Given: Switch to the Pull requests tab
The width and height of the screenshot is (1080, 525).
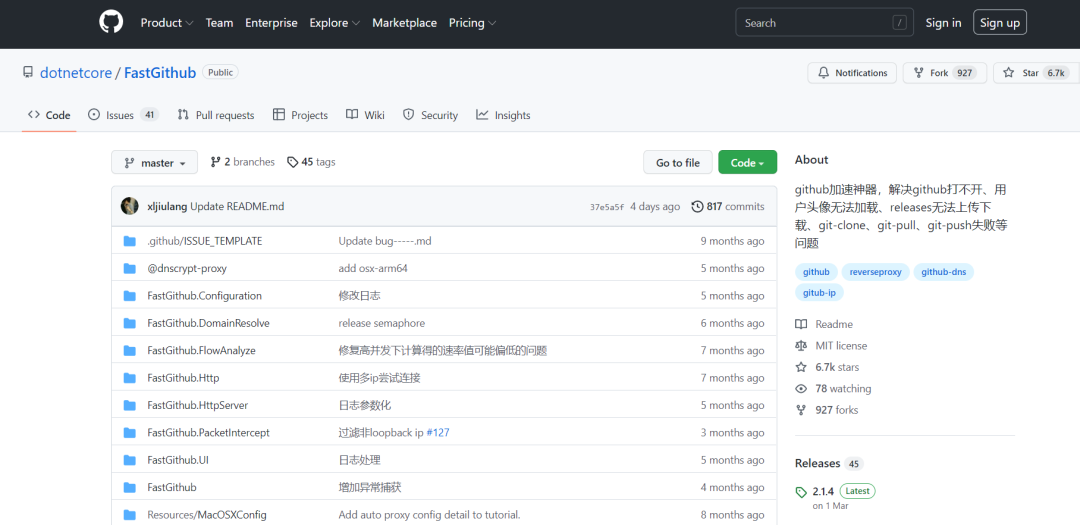Looking at the screenshot, I should 216,115.
